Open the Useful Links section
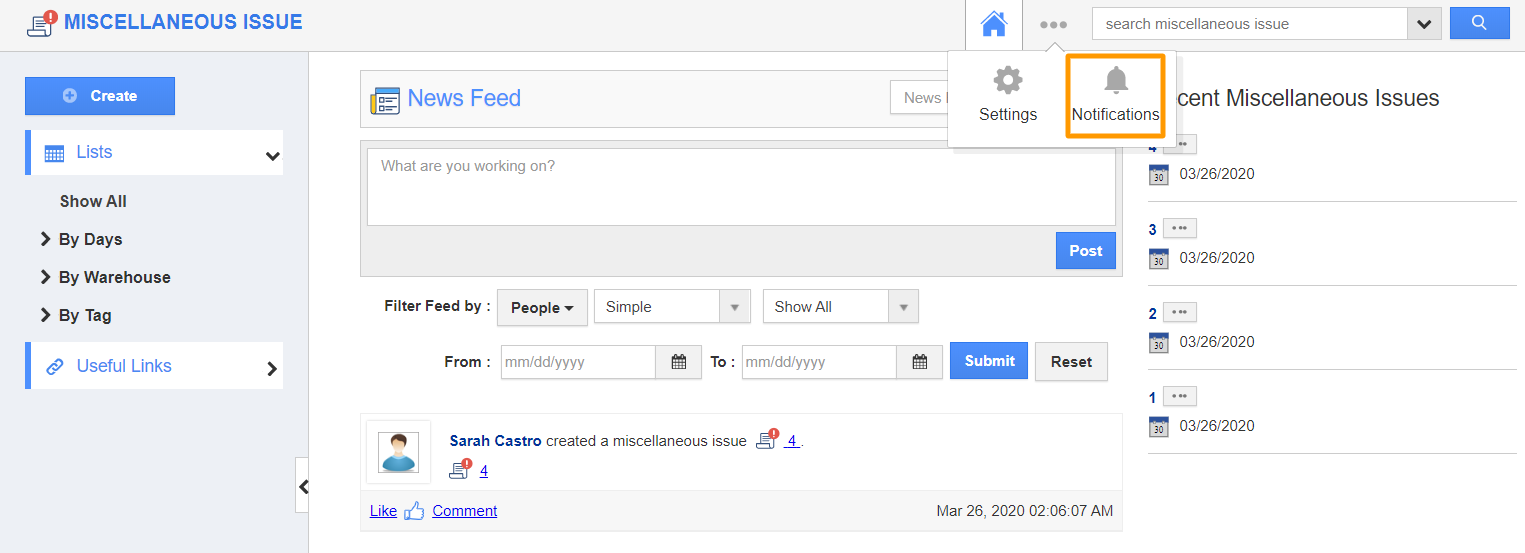Viewport: 1525px width, 553px height. point(154,366)
